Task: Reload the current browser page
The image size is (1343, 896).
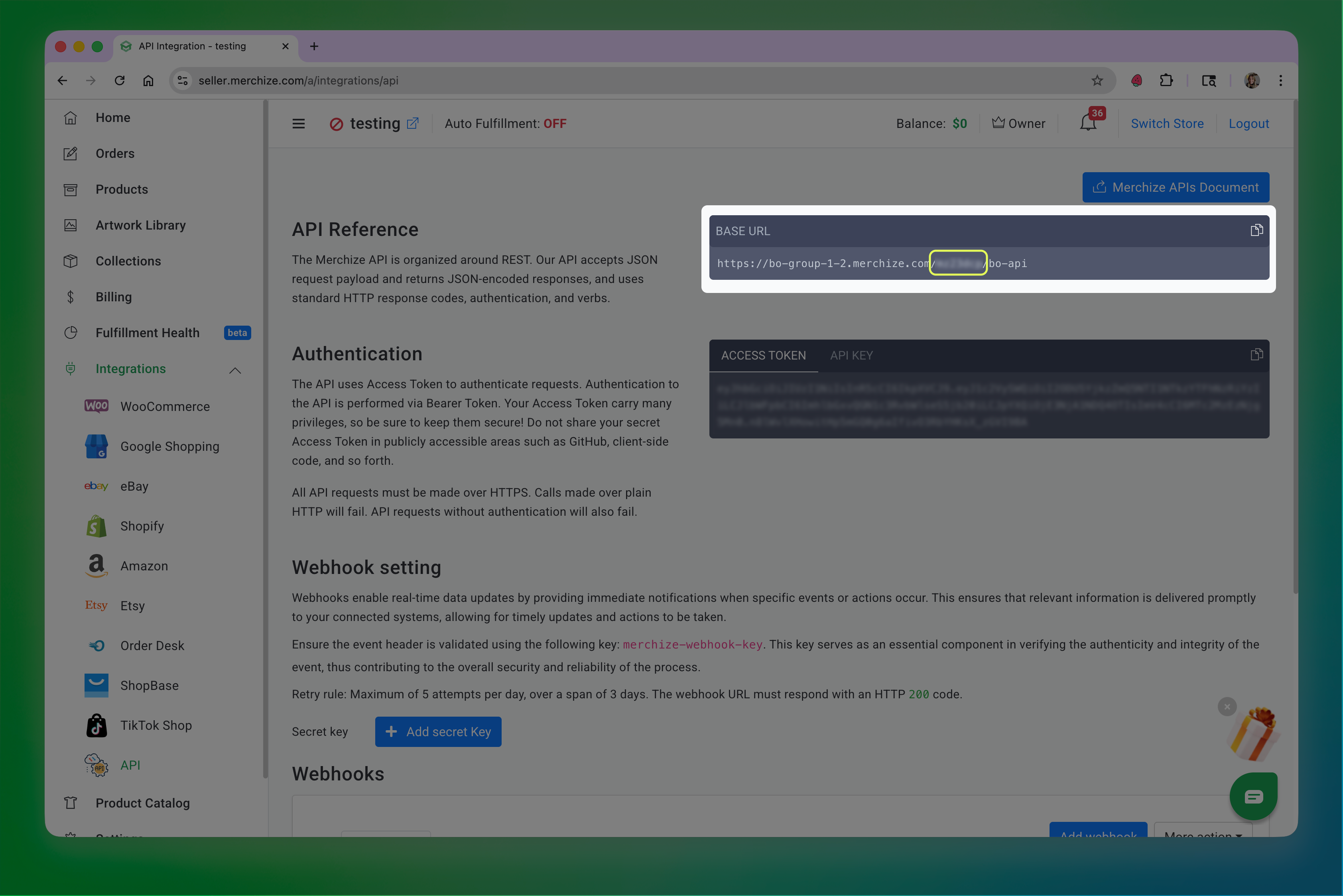Action: (x=120, y=81)
